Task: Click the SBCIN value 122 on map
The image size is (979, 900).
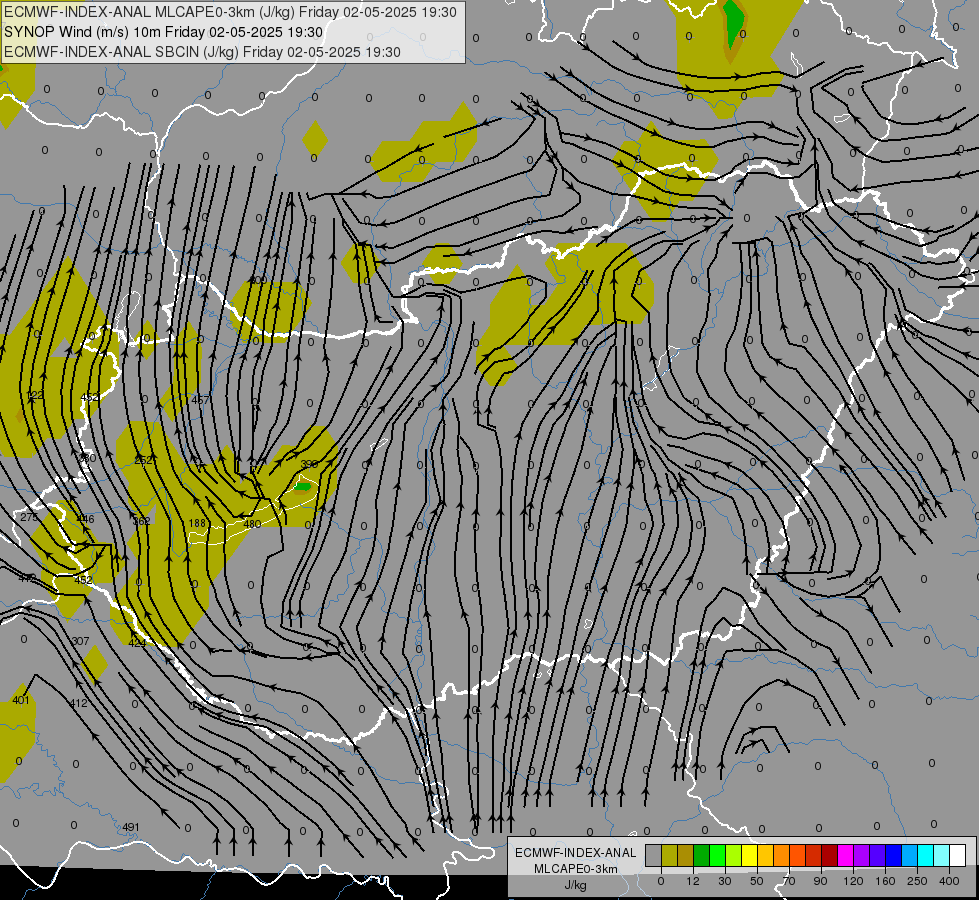Action: (x=36, y=395)
